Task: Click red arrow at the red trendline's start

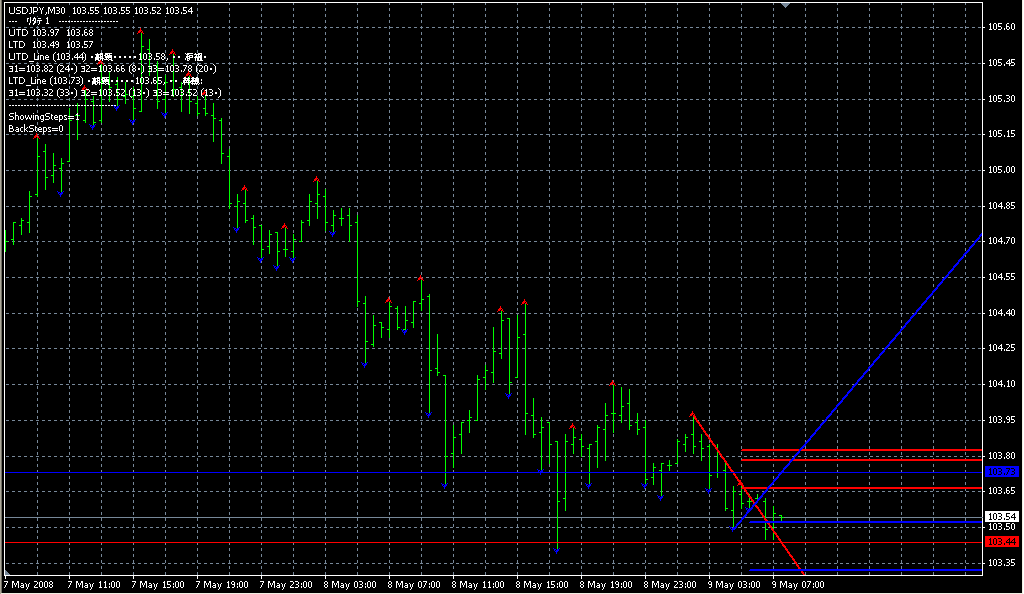Action: [692, 413]
